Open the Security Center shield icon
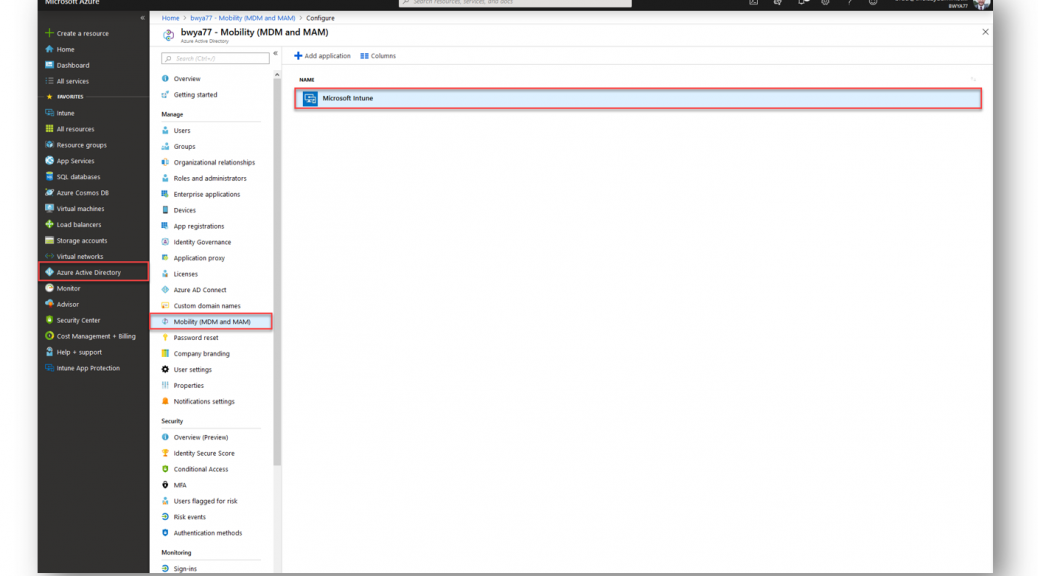This screenshot has width=1038, height=576. pyautogui.click(x=49, y=320)
